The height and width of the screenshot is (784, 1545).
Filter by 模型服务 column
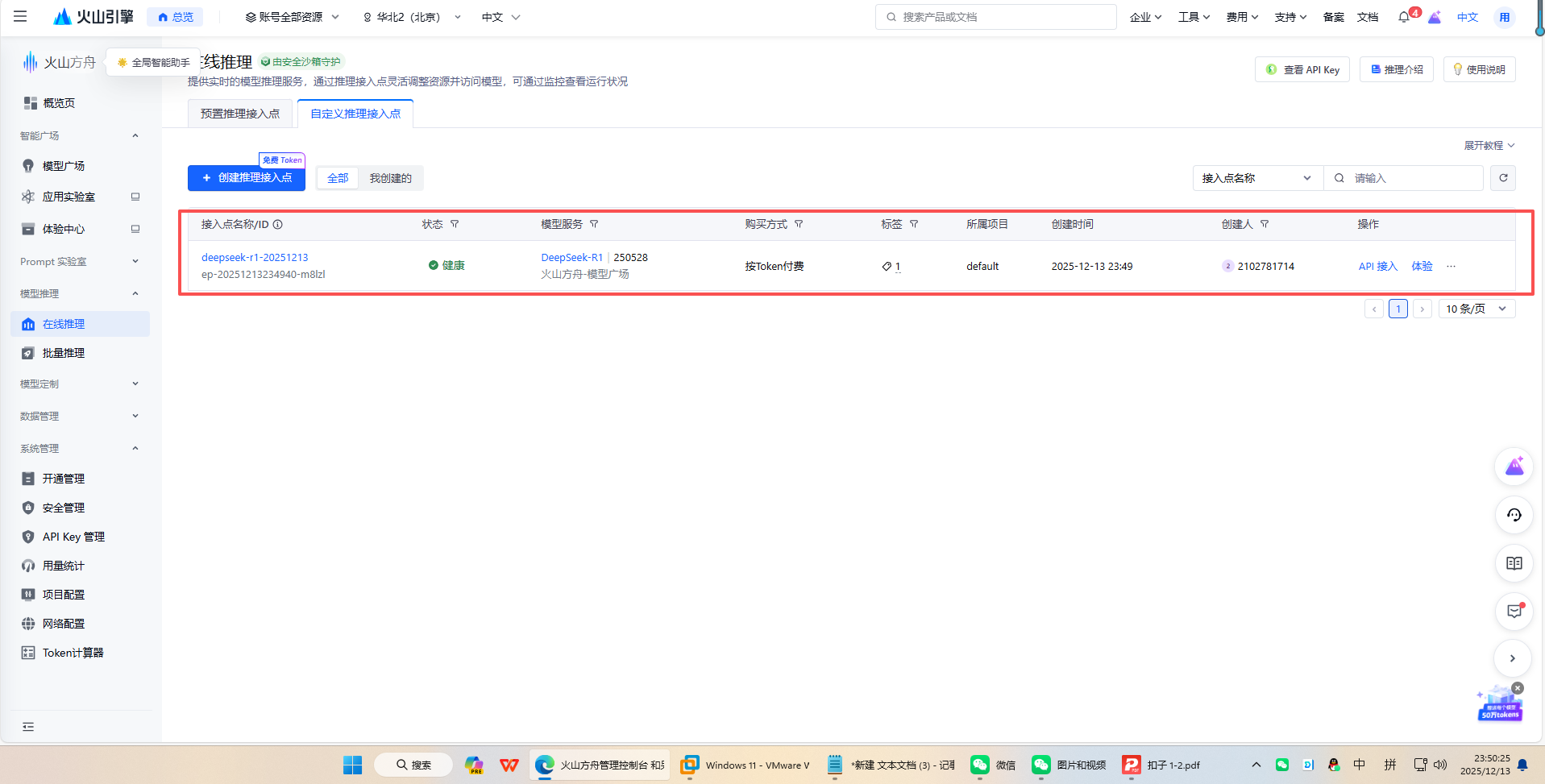pos(594,224)
